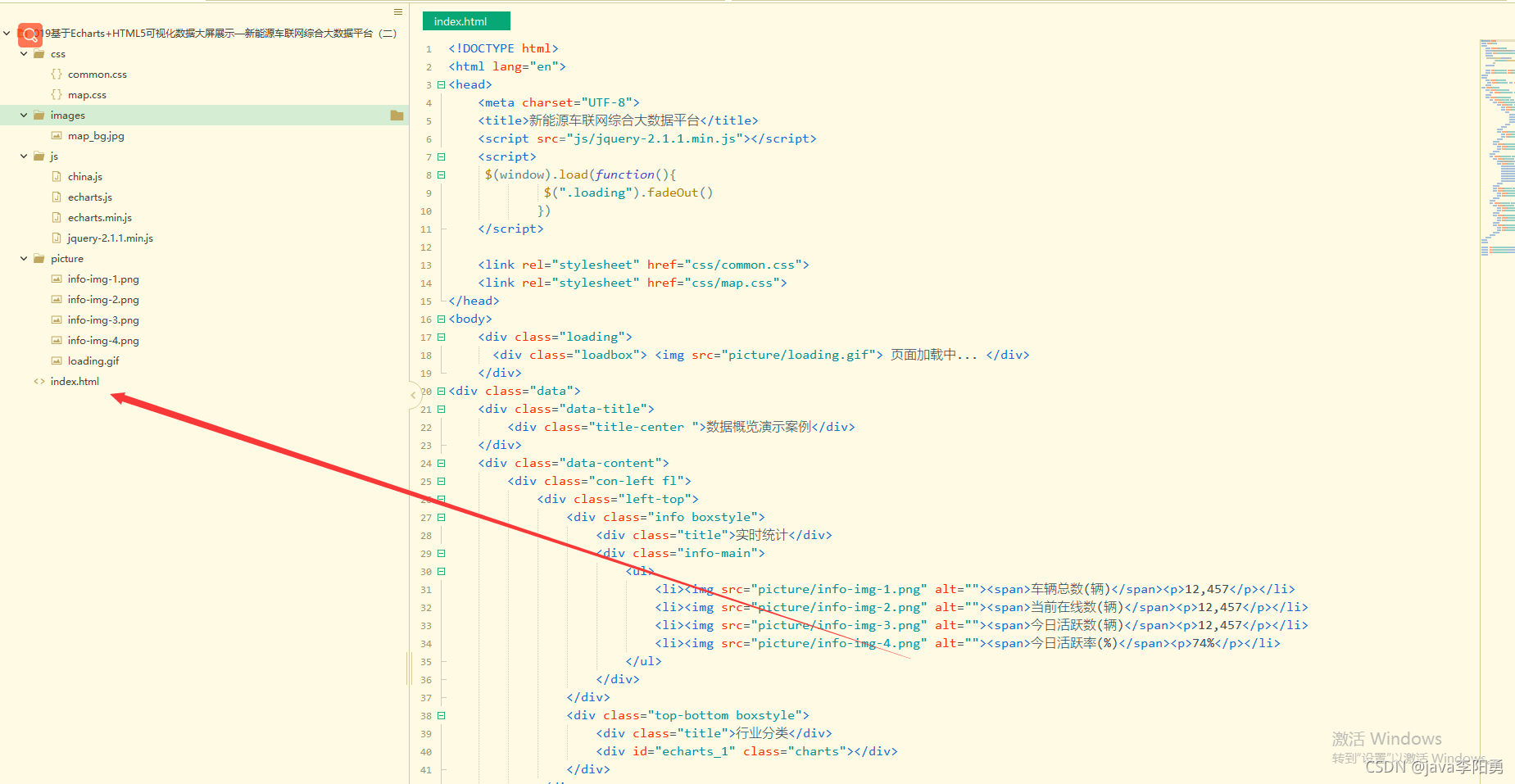Collapse the js folder chevron
The image size is (1515, 784).
pos(24,156)
